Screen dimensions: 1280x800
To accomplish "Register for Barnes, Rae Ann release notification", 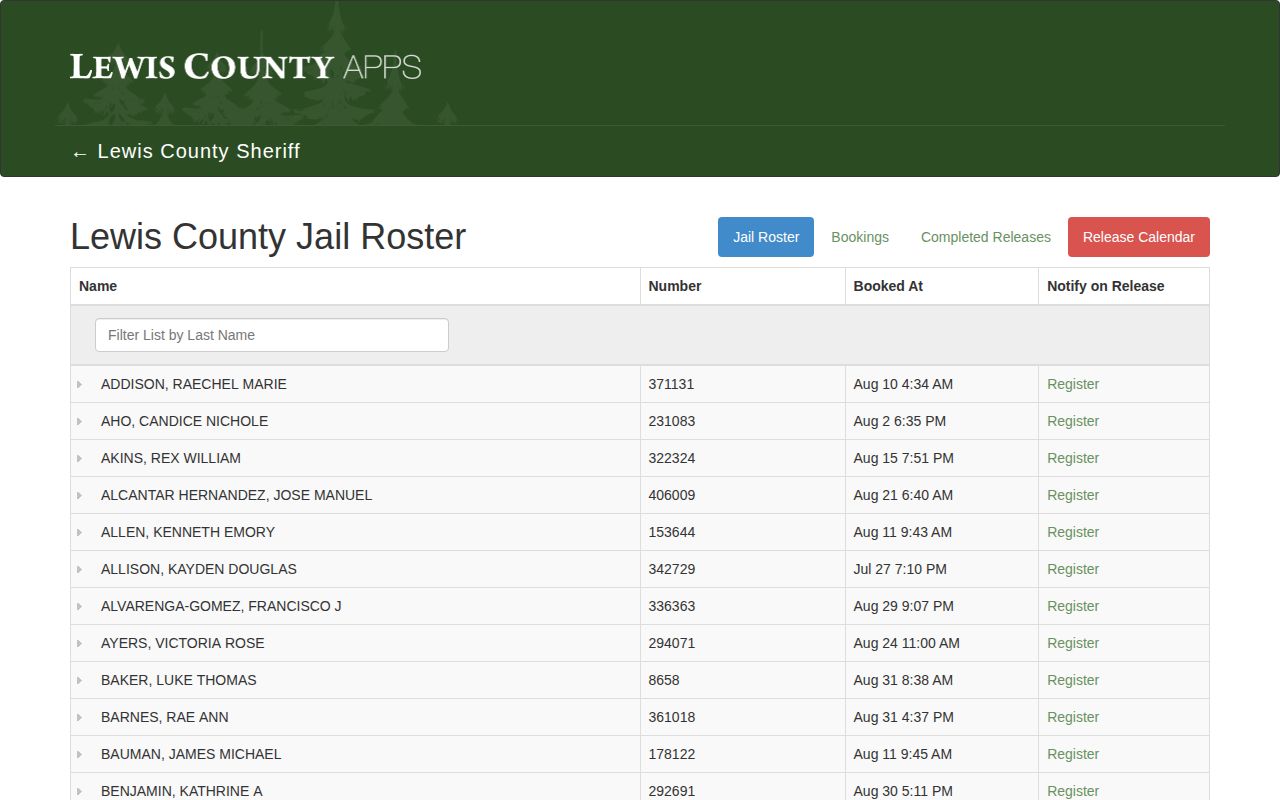I will [1073, 717].
